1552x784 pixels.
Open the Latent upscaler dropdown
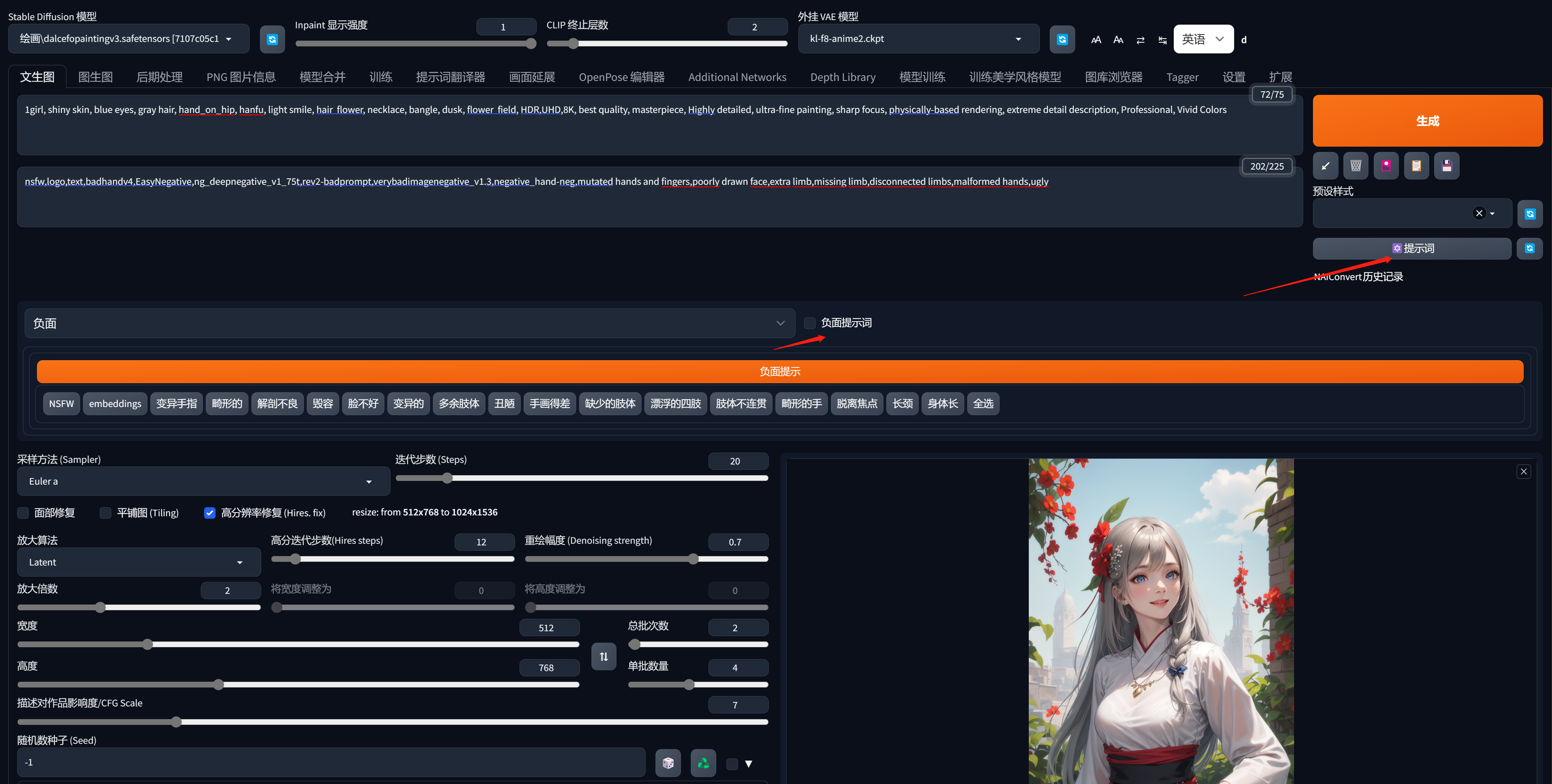pyautogui.click(x=240, y=562)
